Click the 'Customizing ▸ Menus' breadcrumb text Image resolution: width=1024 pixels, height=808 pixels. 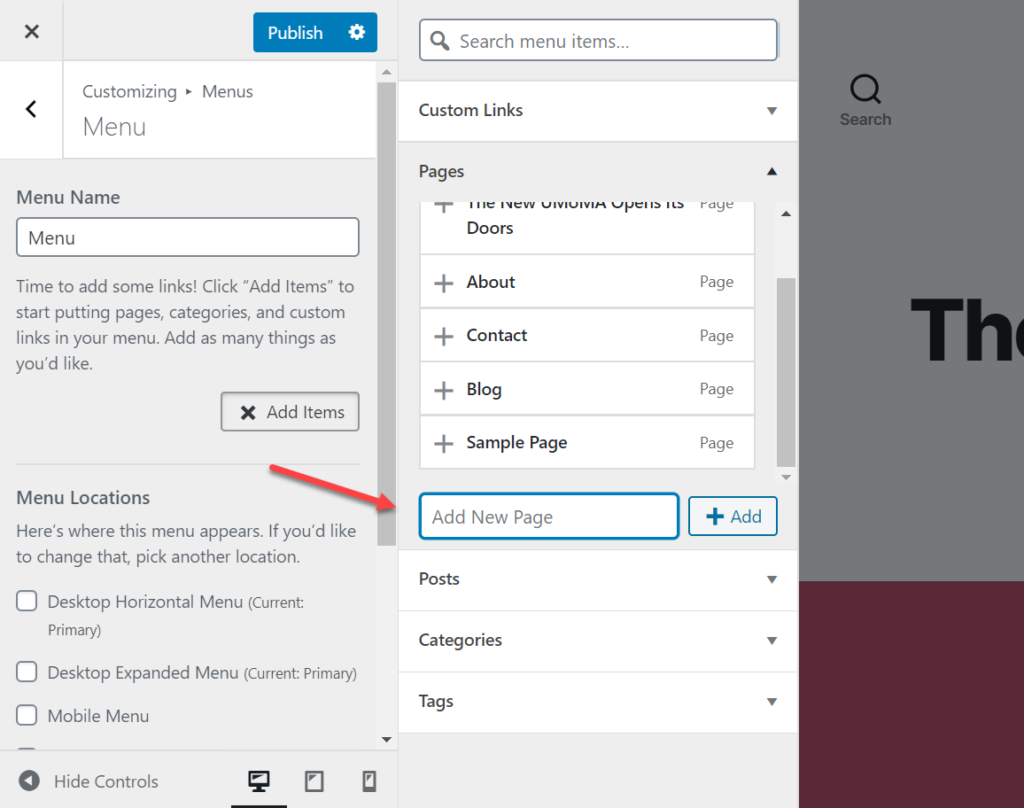(167, 91)
